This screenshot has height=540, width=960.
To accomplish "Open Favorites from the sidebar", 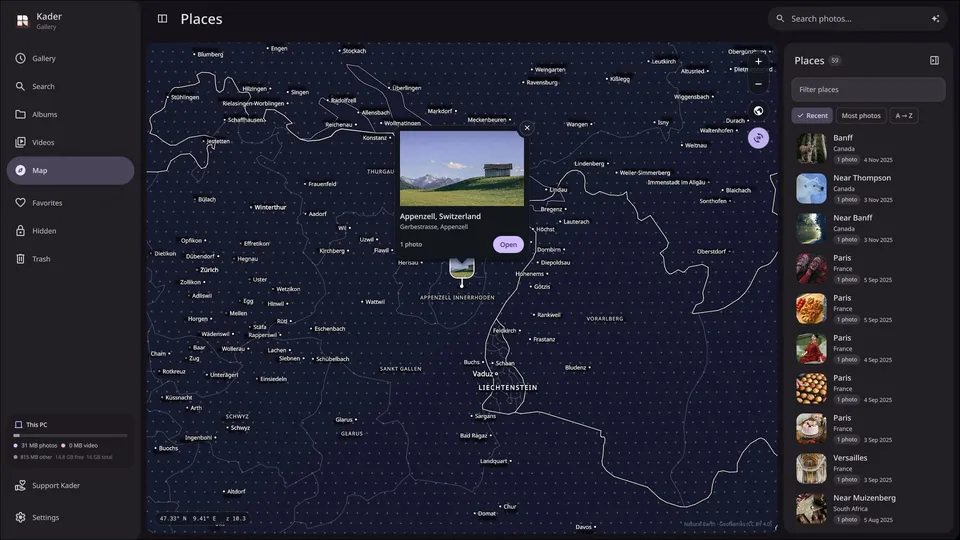I will click(70, 203).
